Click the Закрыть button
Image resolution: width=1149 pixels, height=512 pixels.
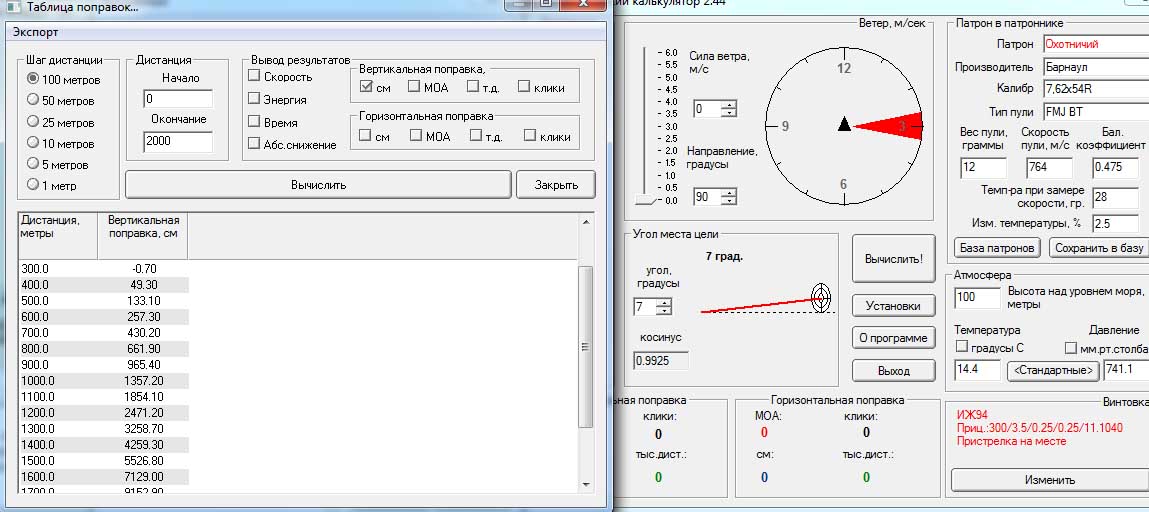coord(555,185)
